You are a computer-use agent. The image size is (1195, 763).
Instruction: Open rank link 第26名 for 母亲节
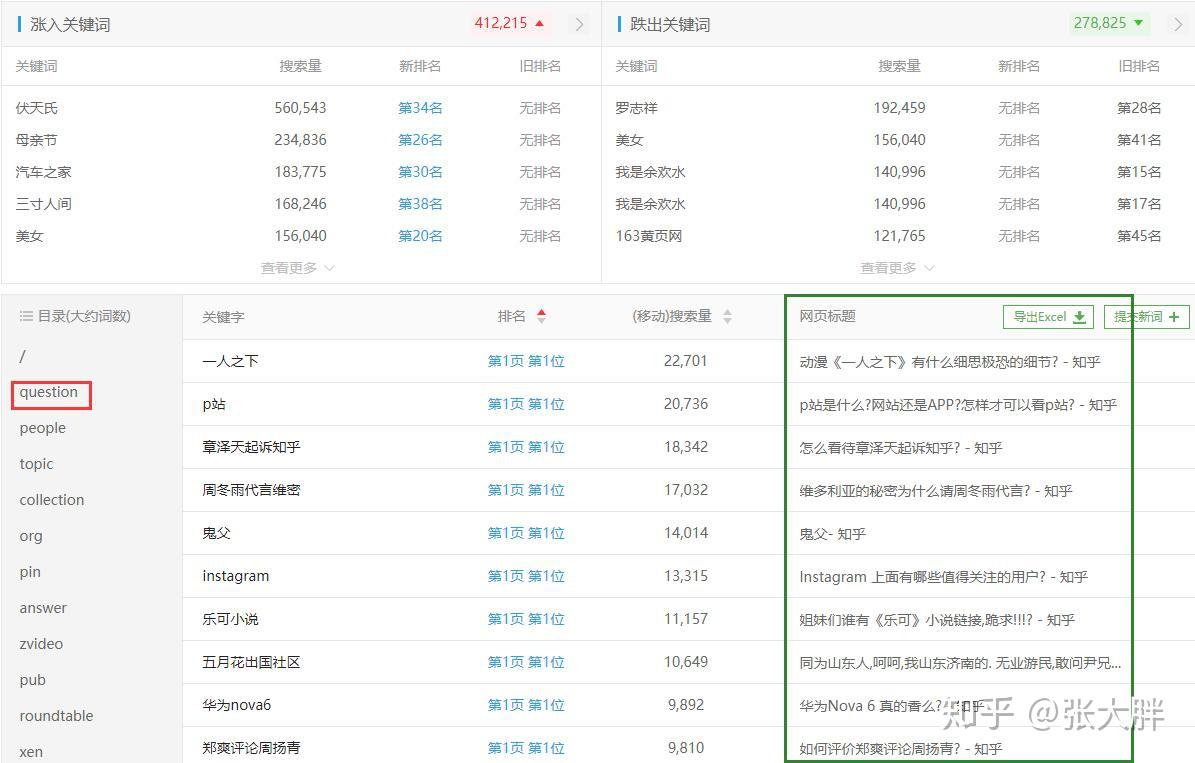click(420, 140)
